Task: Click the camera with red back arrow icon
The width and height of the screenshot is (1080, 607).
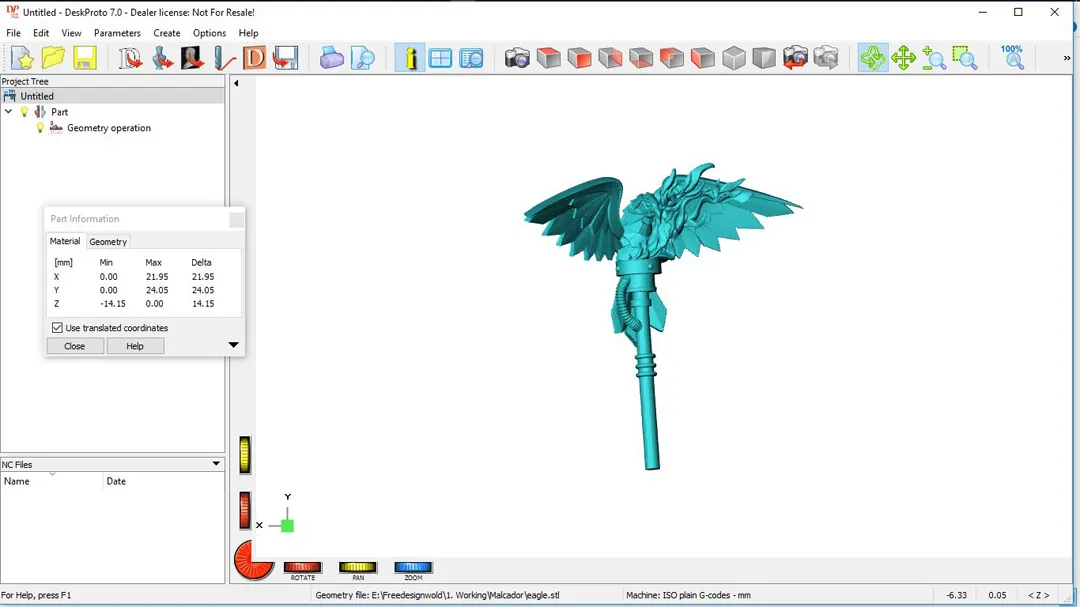Action: tap(795, 58)
